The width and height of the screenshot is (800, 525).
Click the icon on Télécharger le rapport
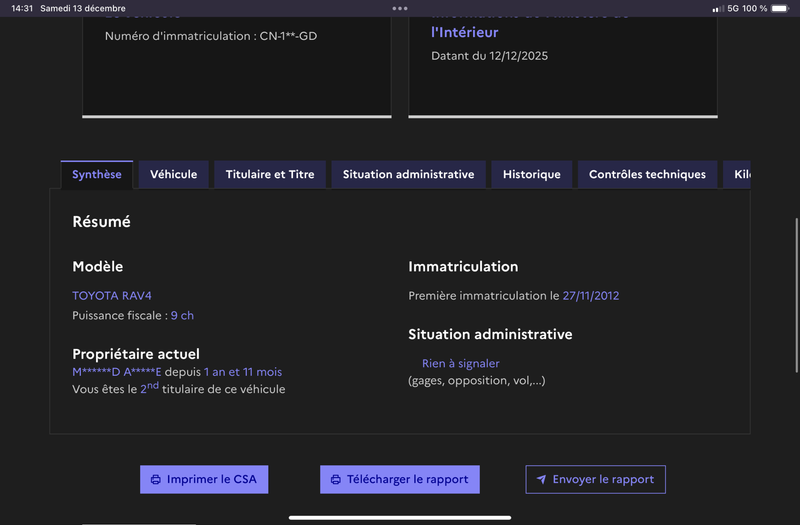(x=336, y=480)
